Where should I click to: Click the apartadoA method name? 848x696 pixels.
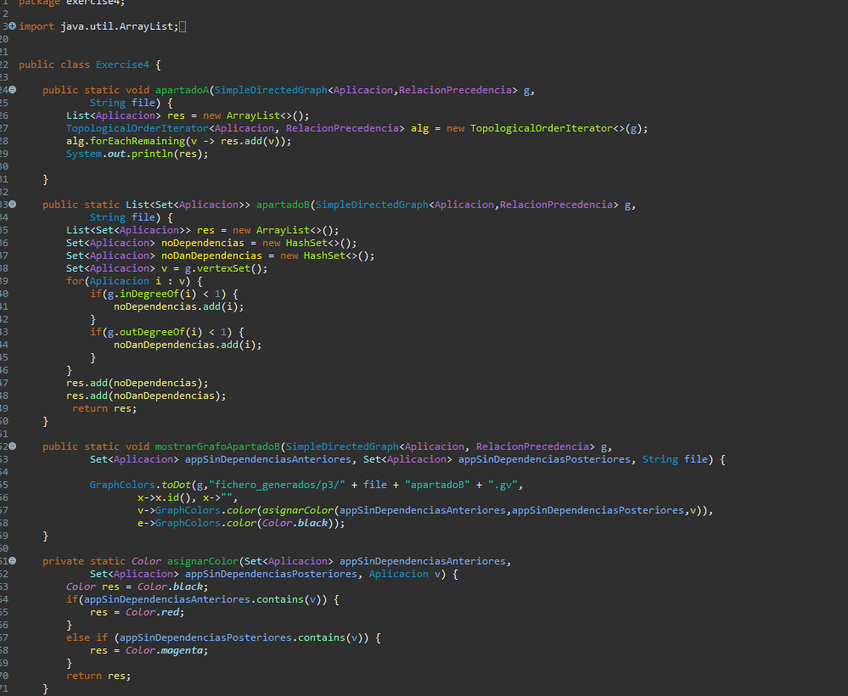point(181,90)
